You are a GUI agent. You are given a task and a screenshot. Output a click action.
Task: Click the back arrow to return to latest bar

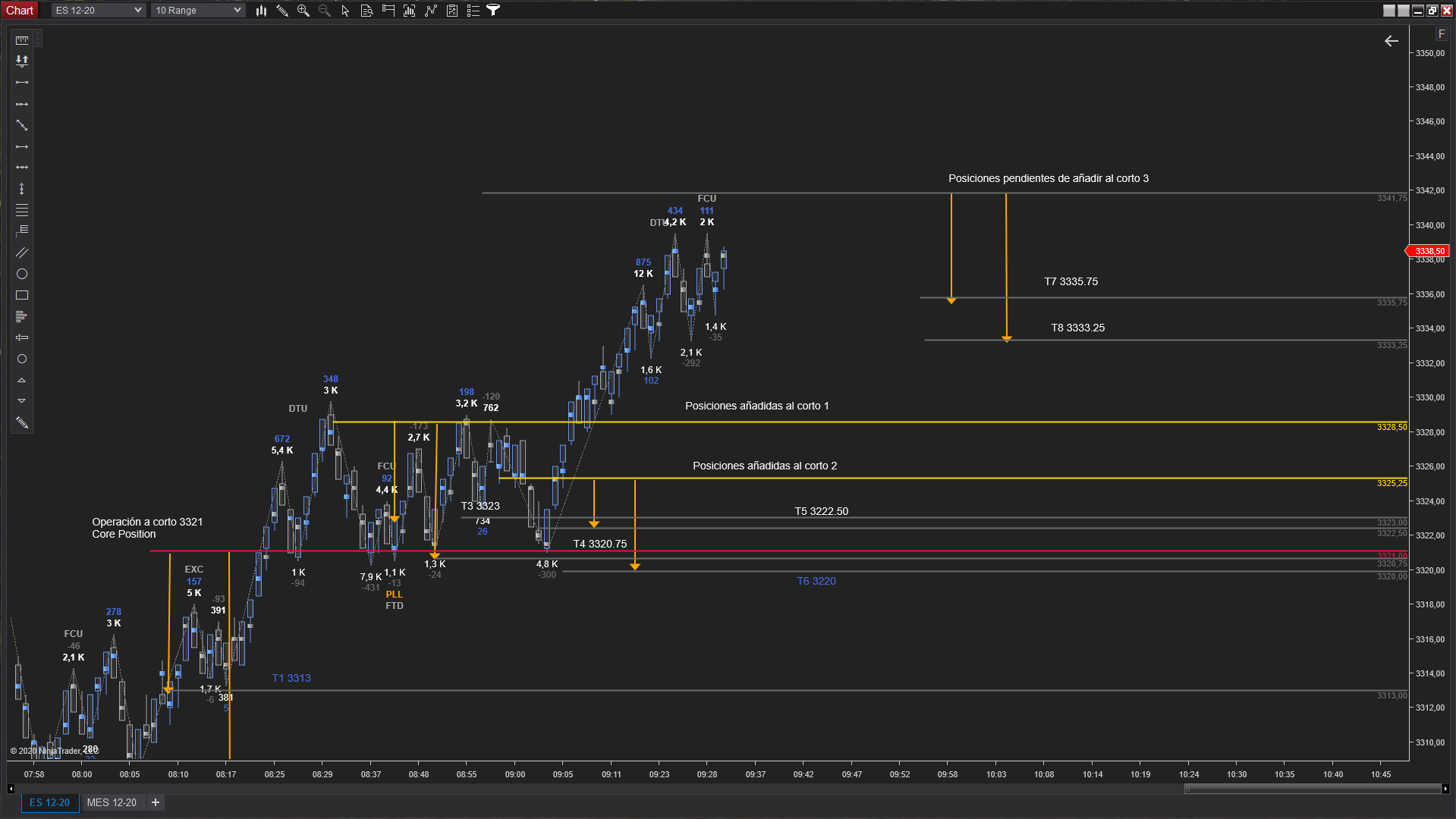[1392, 41]
